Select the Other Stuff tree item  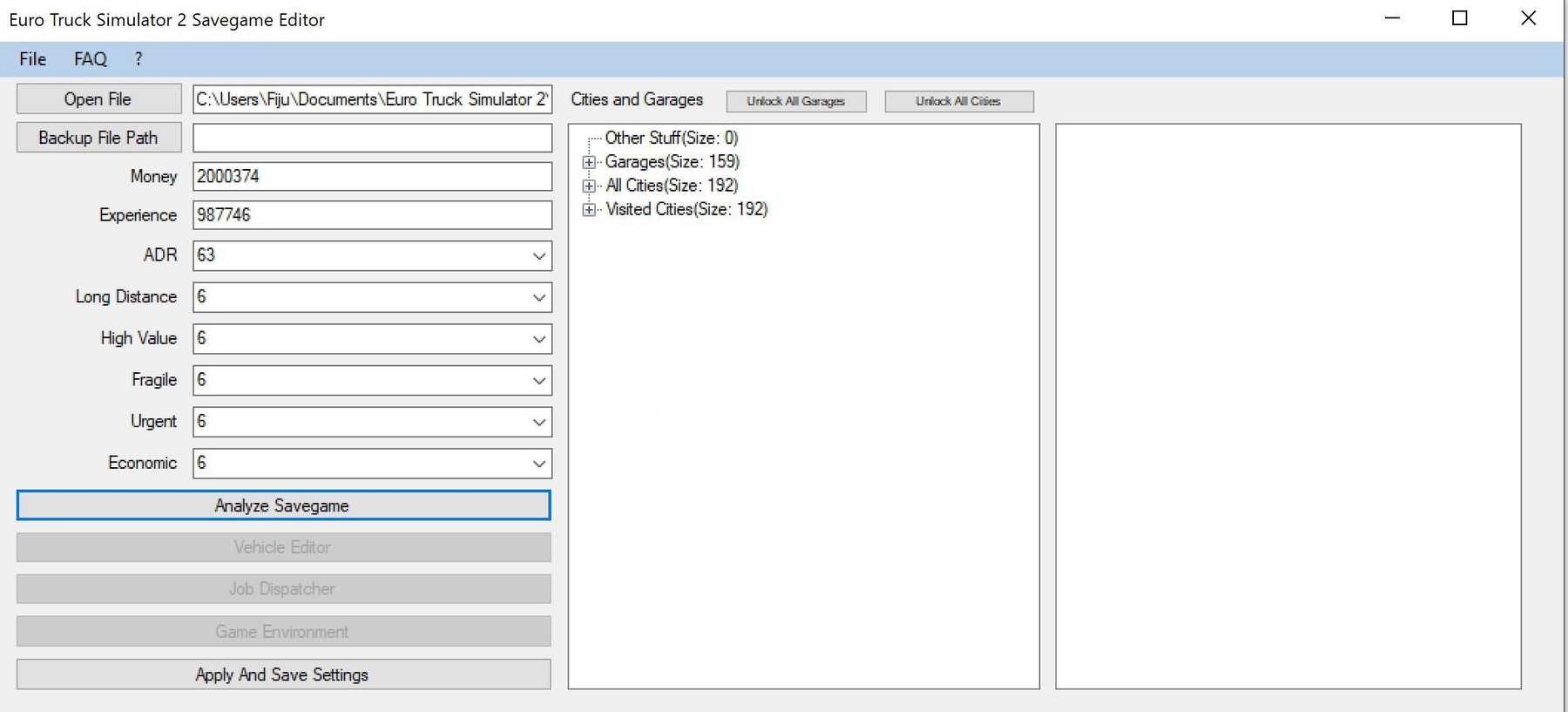(671, 138)
